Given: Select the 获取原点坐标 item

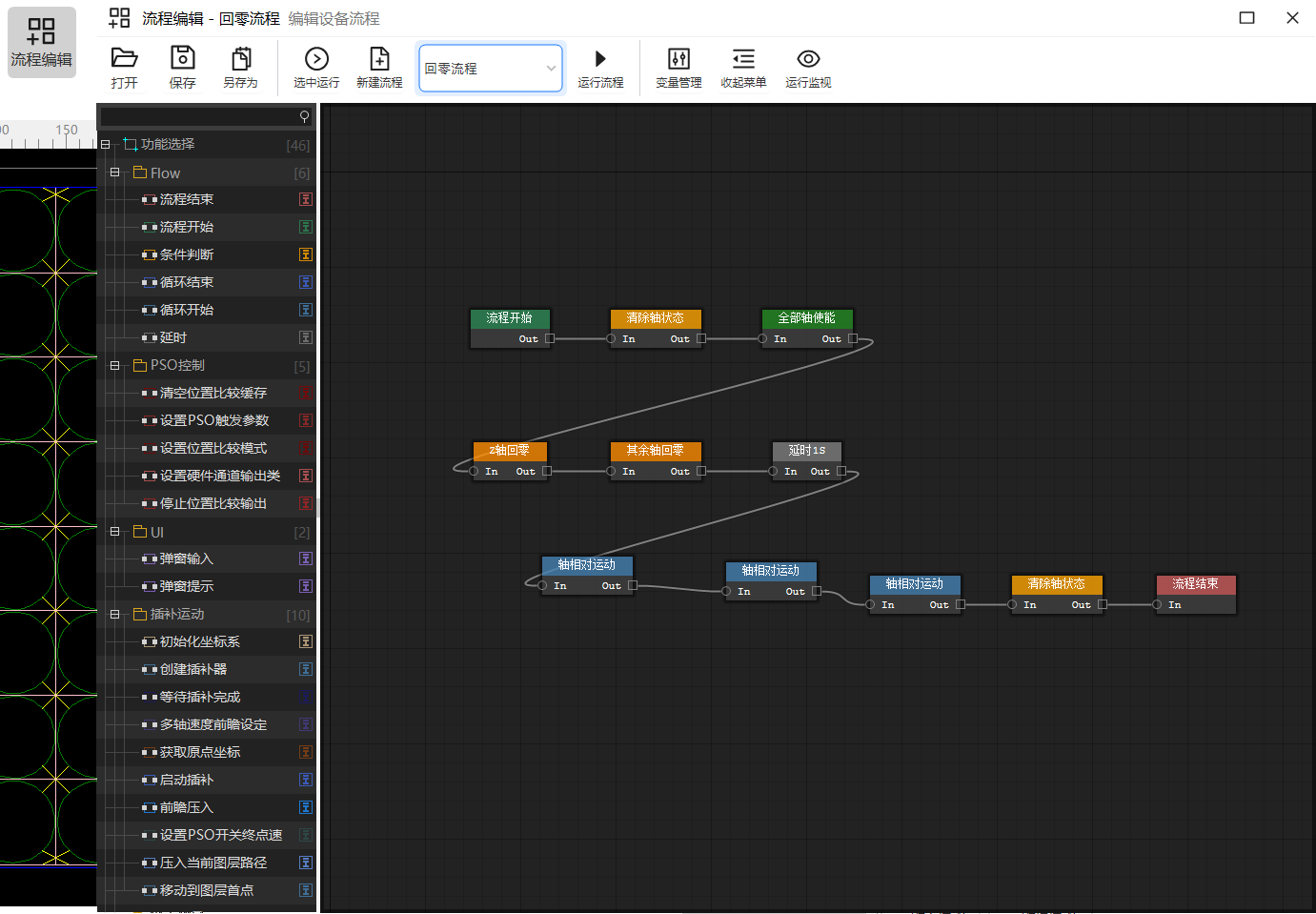Looking at the screenshot, I should pos(200,752).
